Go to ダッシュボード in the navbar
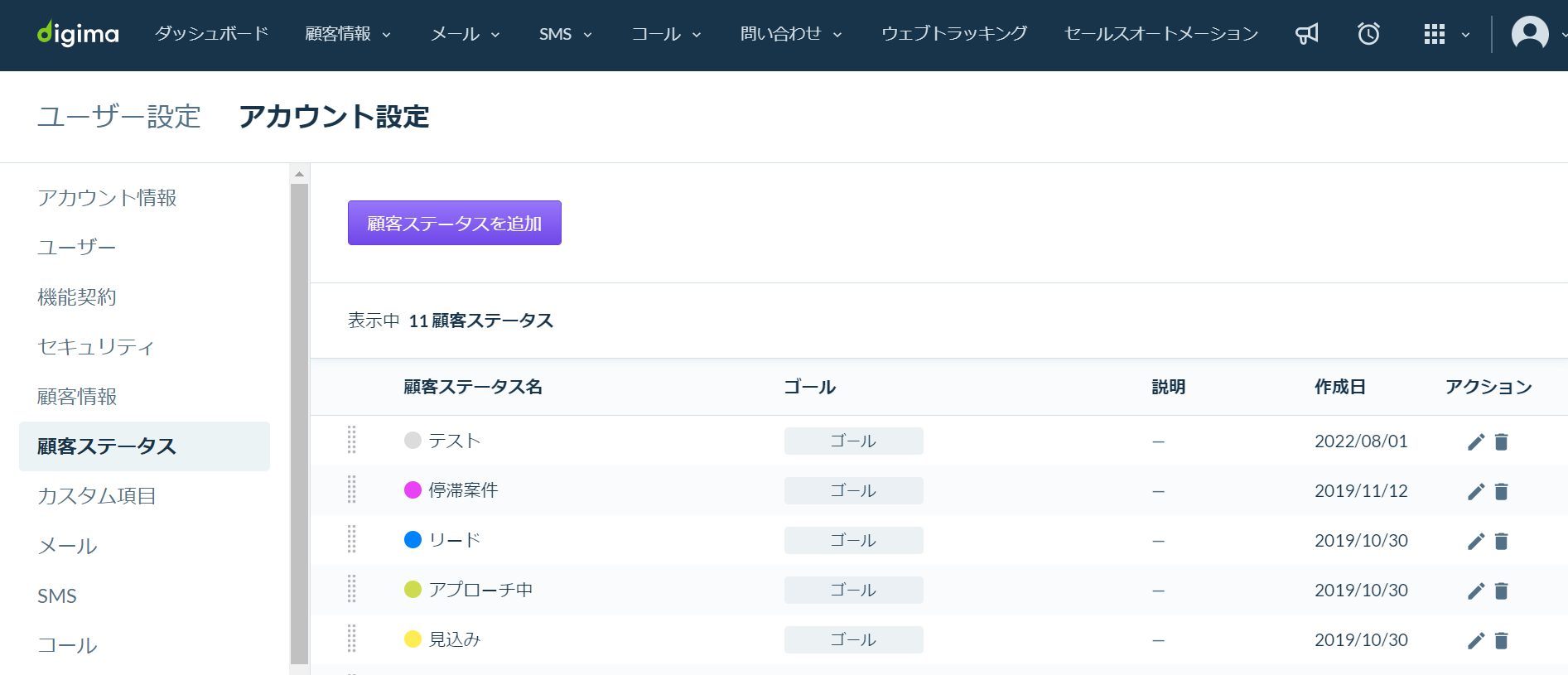The width and height of the screenshot is (1568, 675). pyautogui.click(x=212, y=34)
